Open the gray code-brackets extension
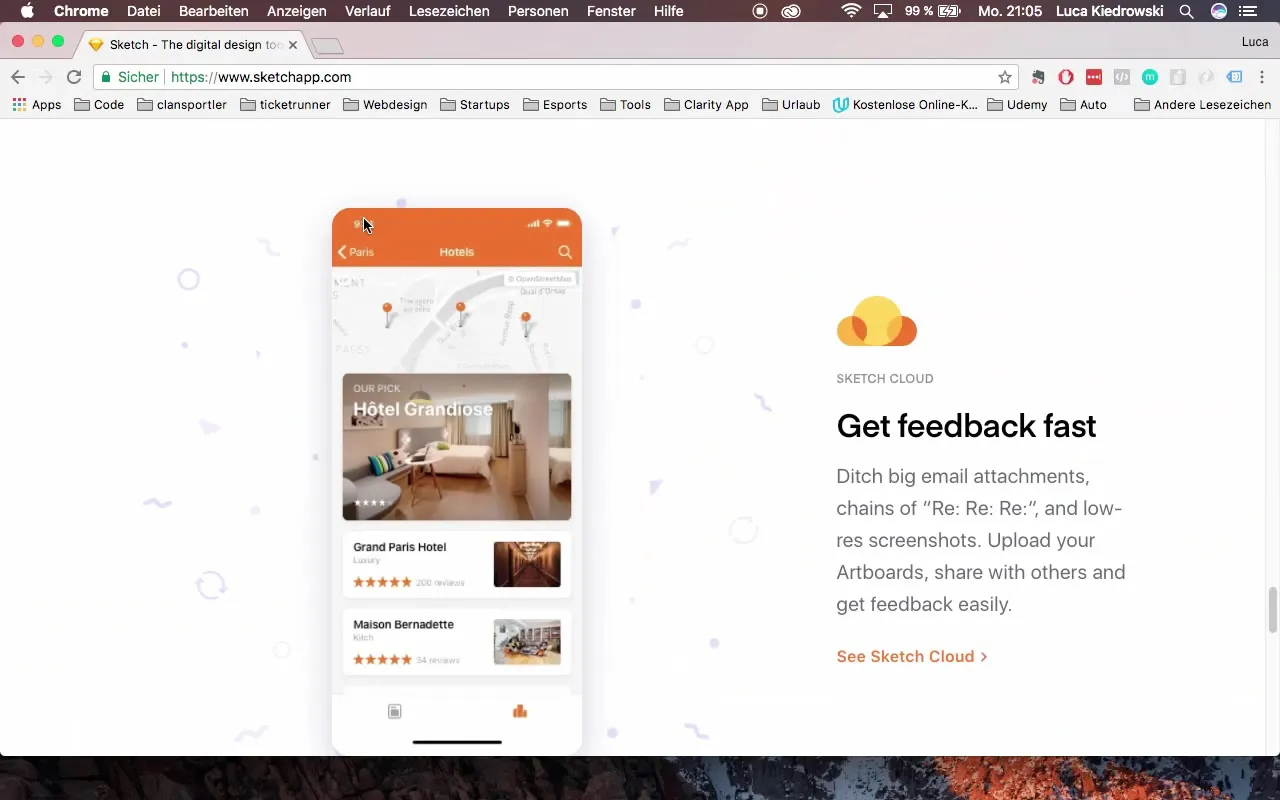The image size is (1280, 800). coord(1122,77)
